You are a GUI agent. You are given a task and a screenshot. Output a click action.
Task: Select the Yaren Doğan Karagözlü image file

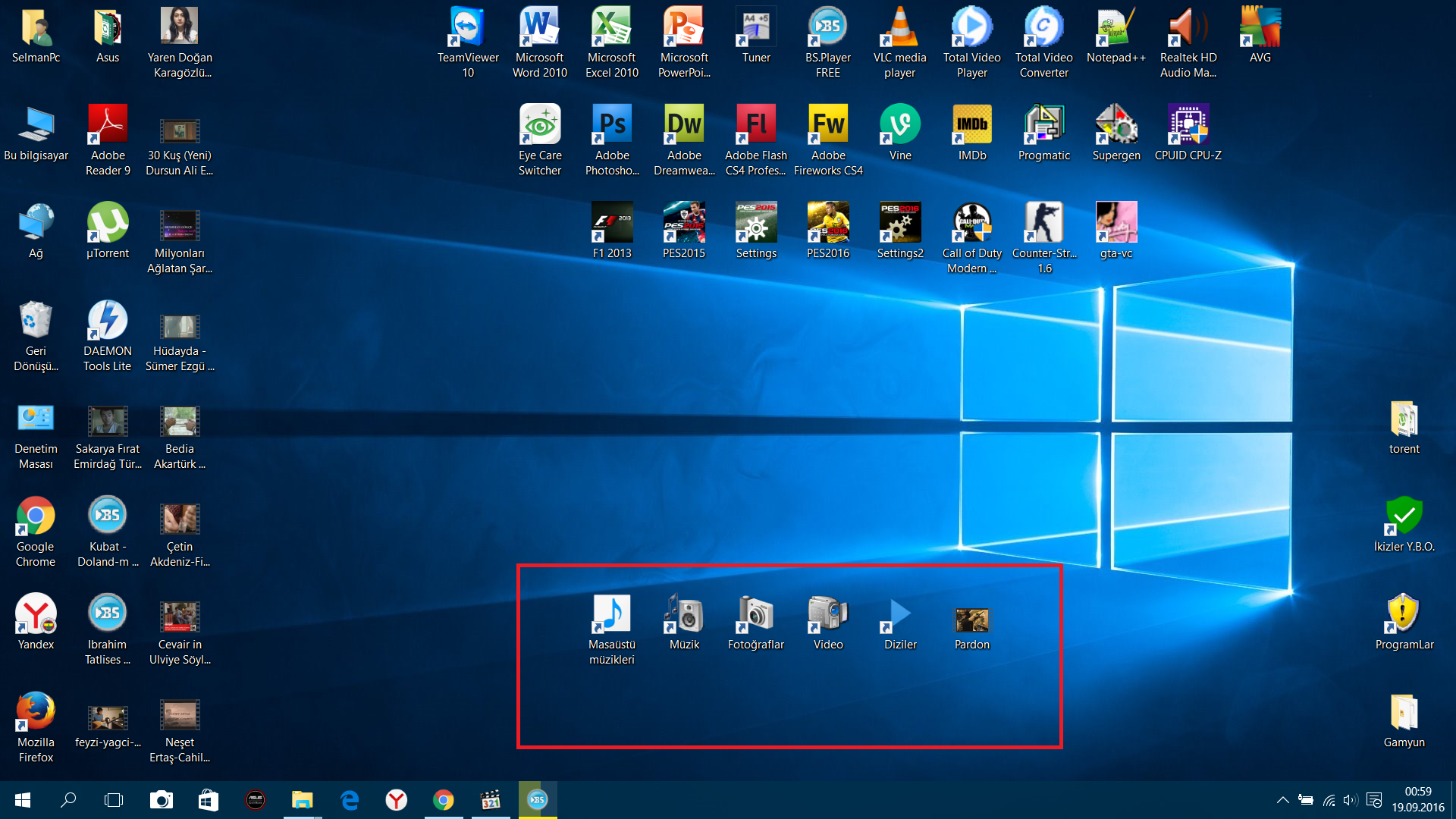tap(180, 42)
